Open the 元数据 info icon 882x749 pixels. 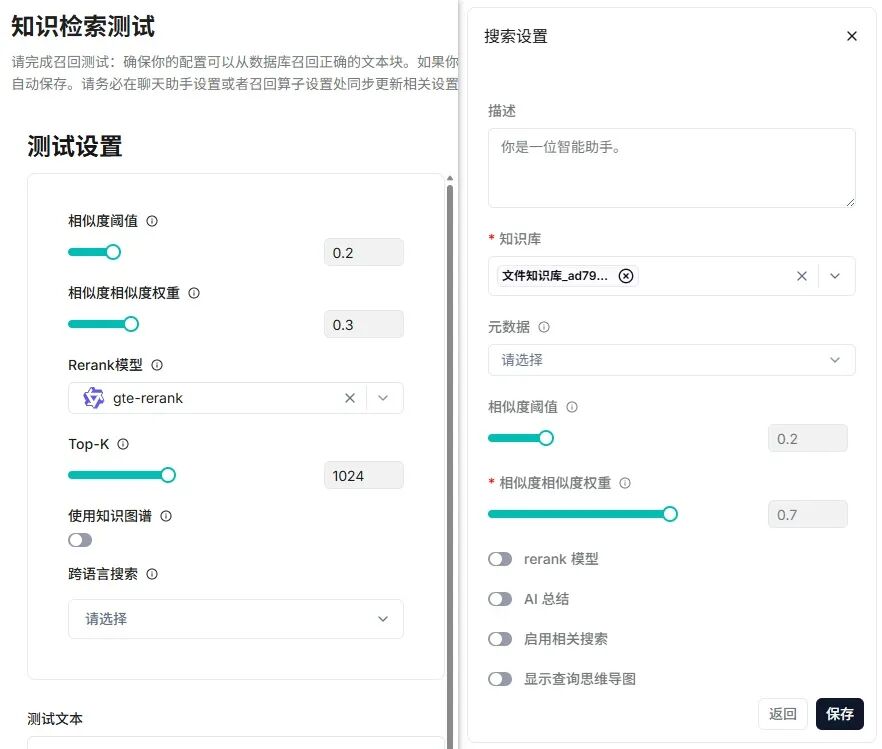[x=545, y=326]
